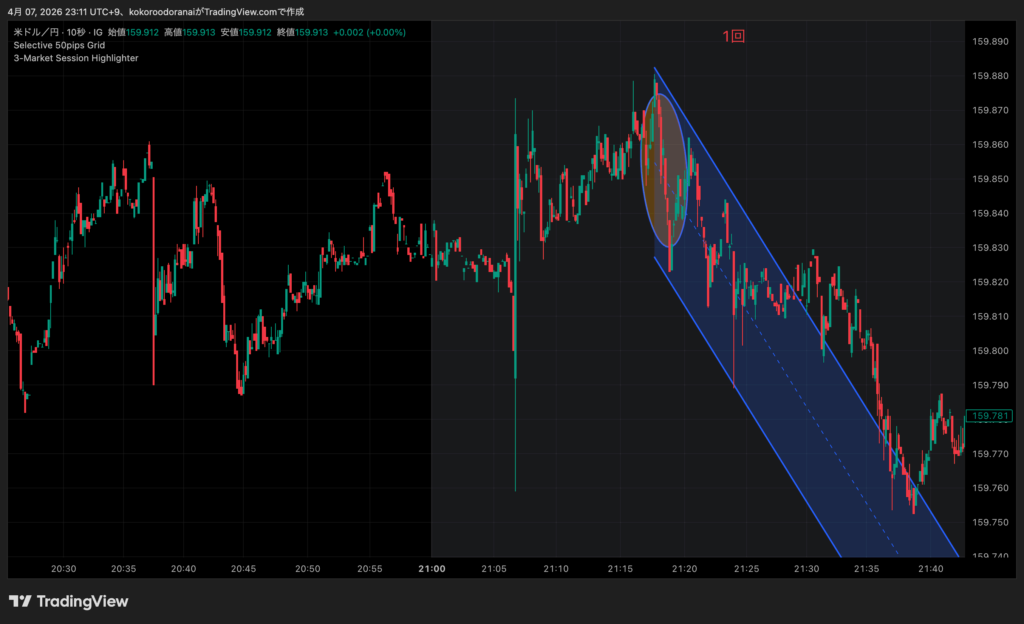The height and width of the screenshot is (624, 1024).
Task: Click the 20:30 label on time axis
Action: (x=63, y=568)
